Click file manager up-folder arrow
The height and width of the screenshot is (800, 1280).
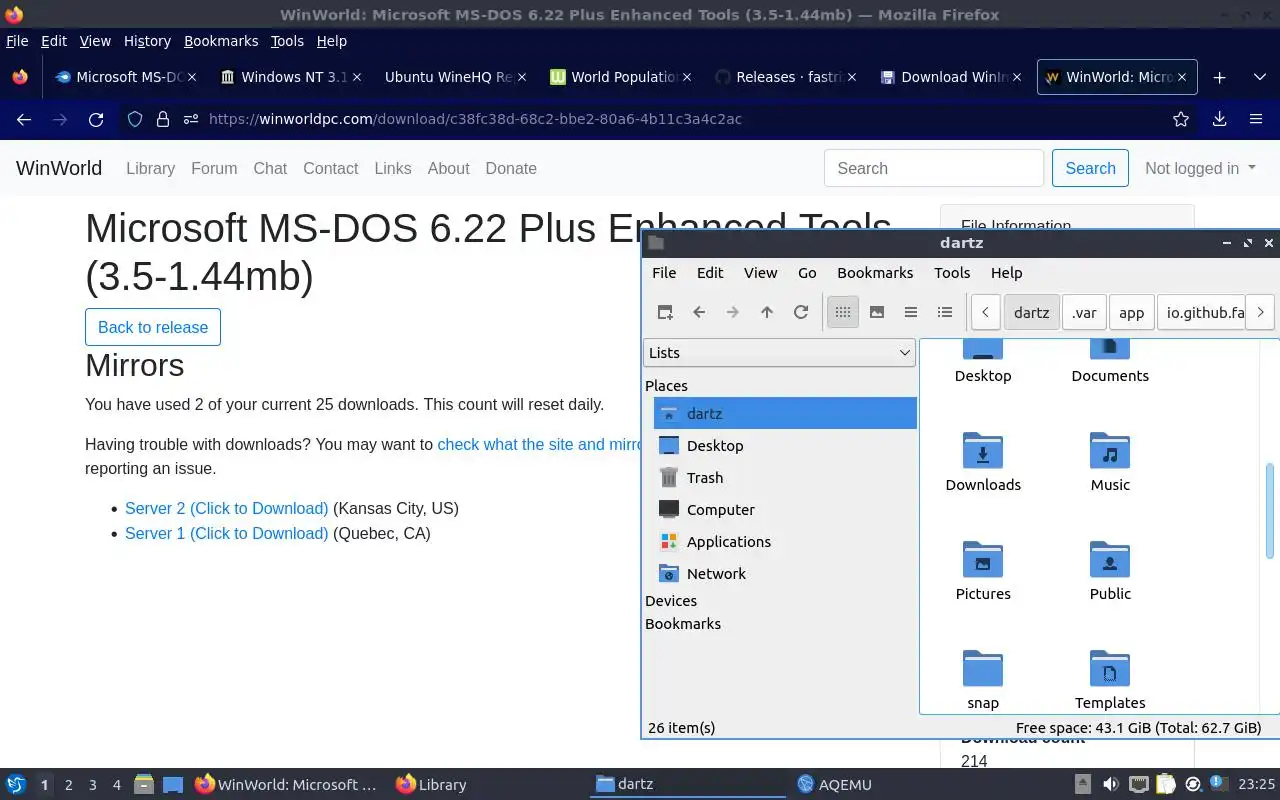point(767,312)
